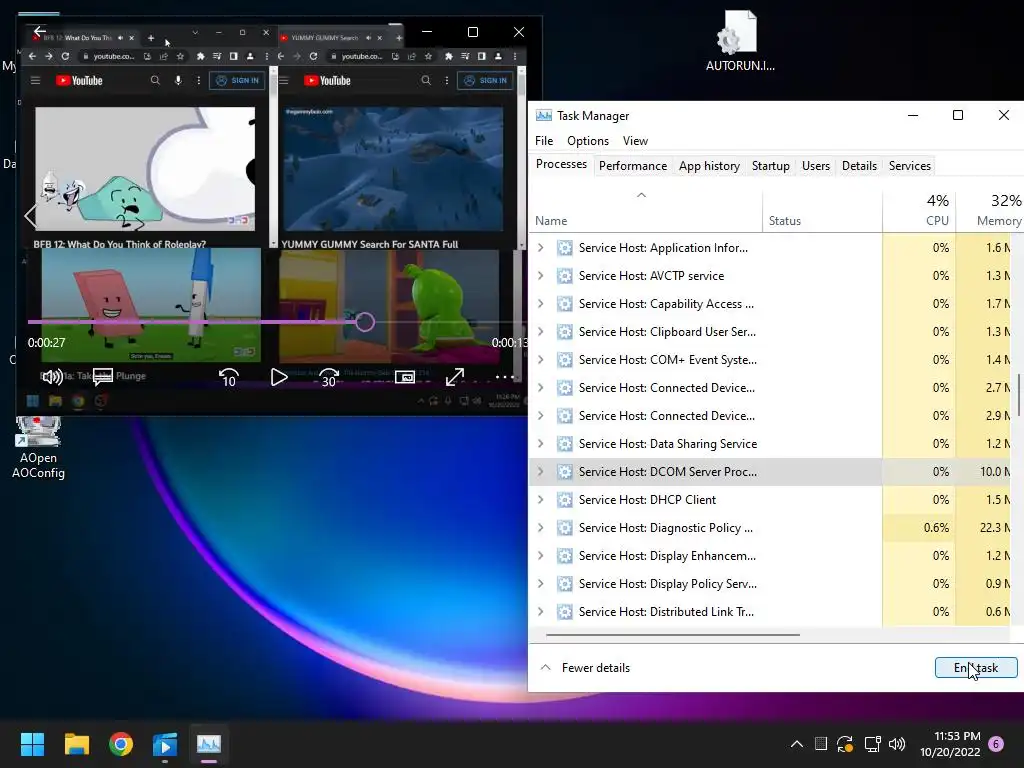
Task: Click End task button
Action: [x=976, y=667]
